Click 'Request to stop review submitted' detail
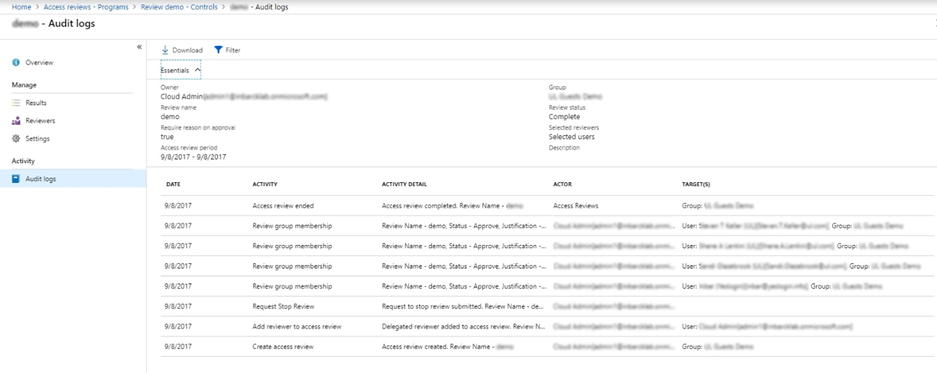 pos(463,306)
